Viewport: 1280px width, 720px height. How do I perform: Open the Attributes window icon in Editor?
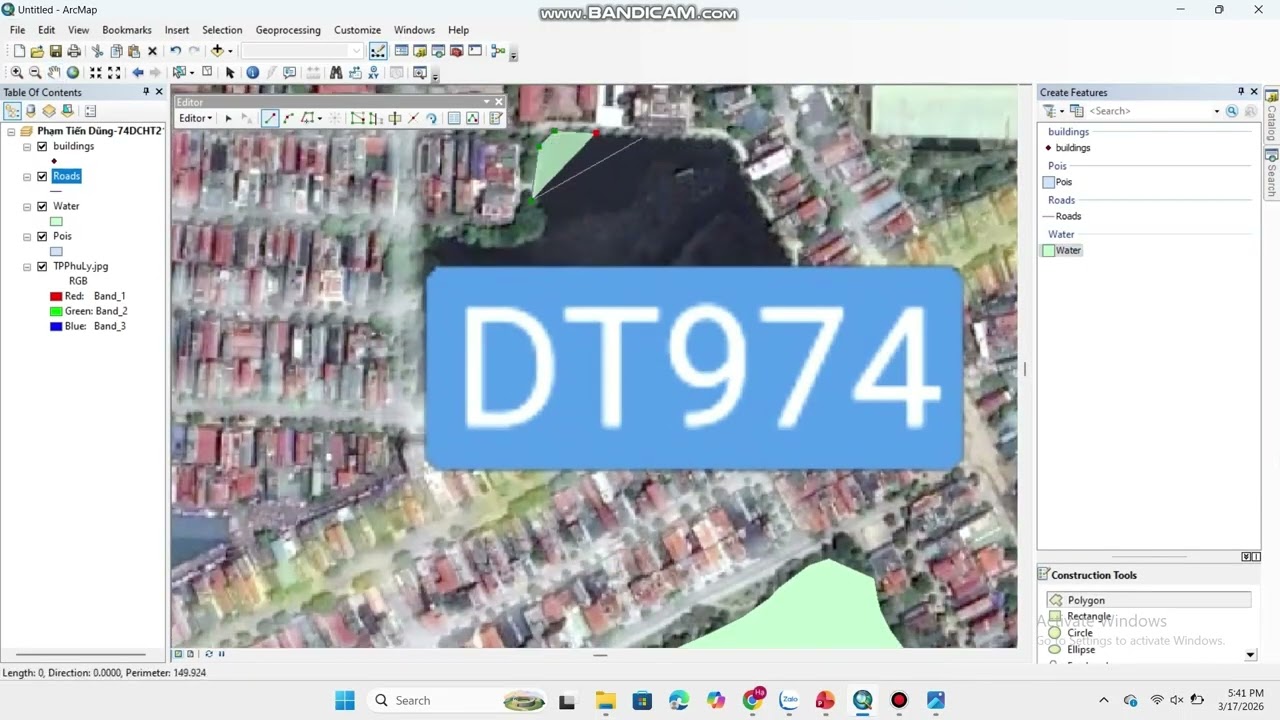[453, 118]
